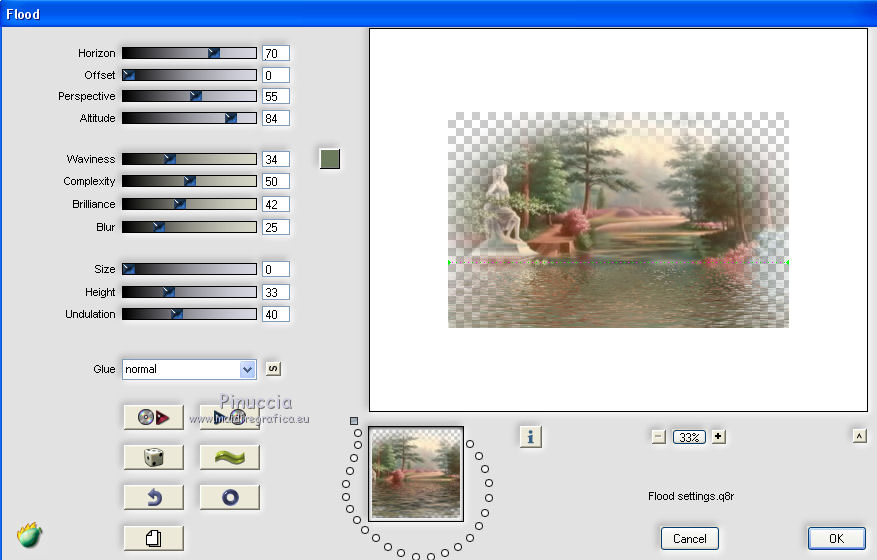Image resolution: width=877 pixels, height=560 pixels.
Task: Click the Undulation value field showing 40
Action: [276, 314]
